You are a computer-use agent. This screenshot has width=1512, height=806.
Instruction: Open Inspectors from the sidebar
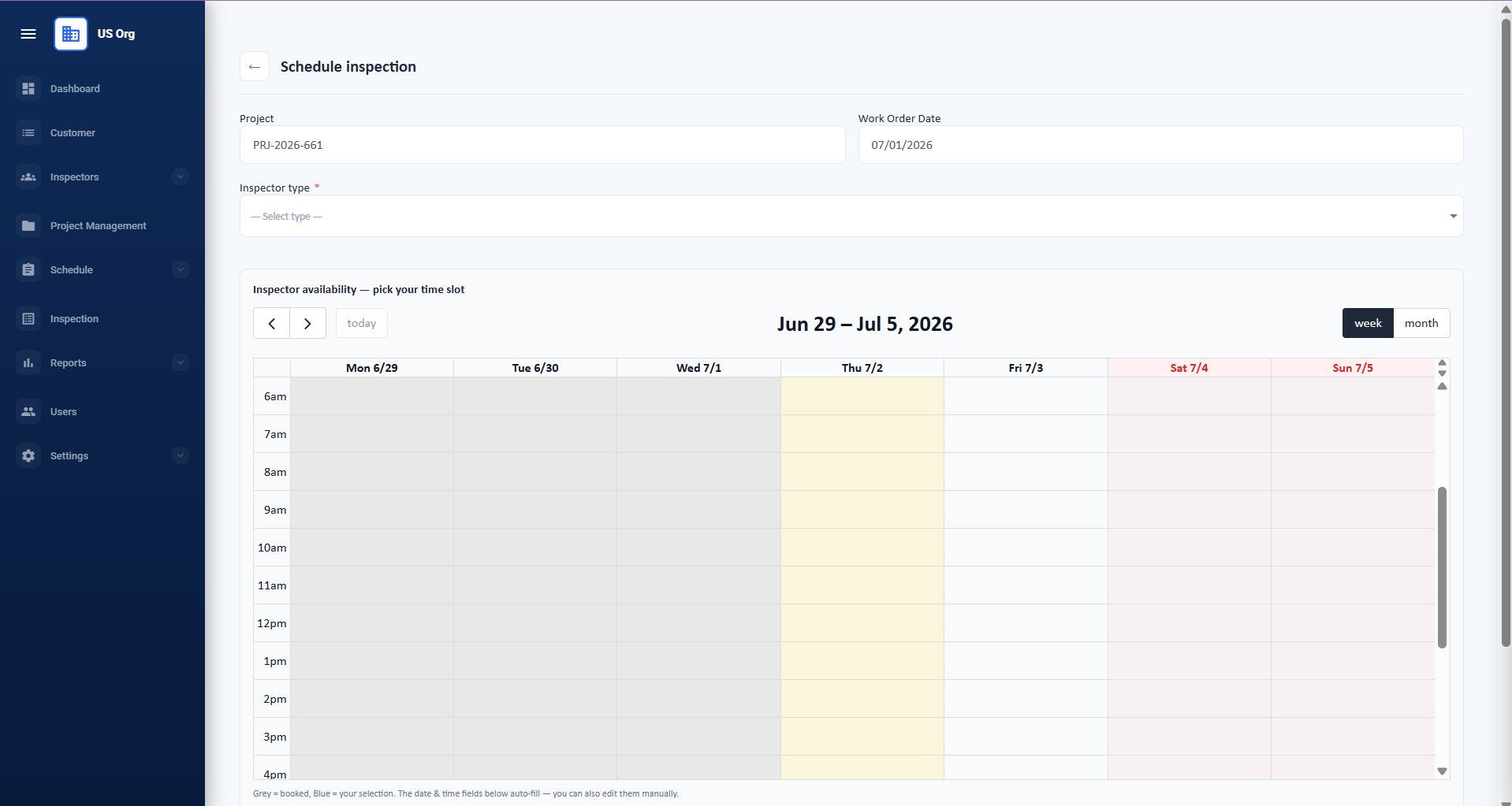point(74,176)
